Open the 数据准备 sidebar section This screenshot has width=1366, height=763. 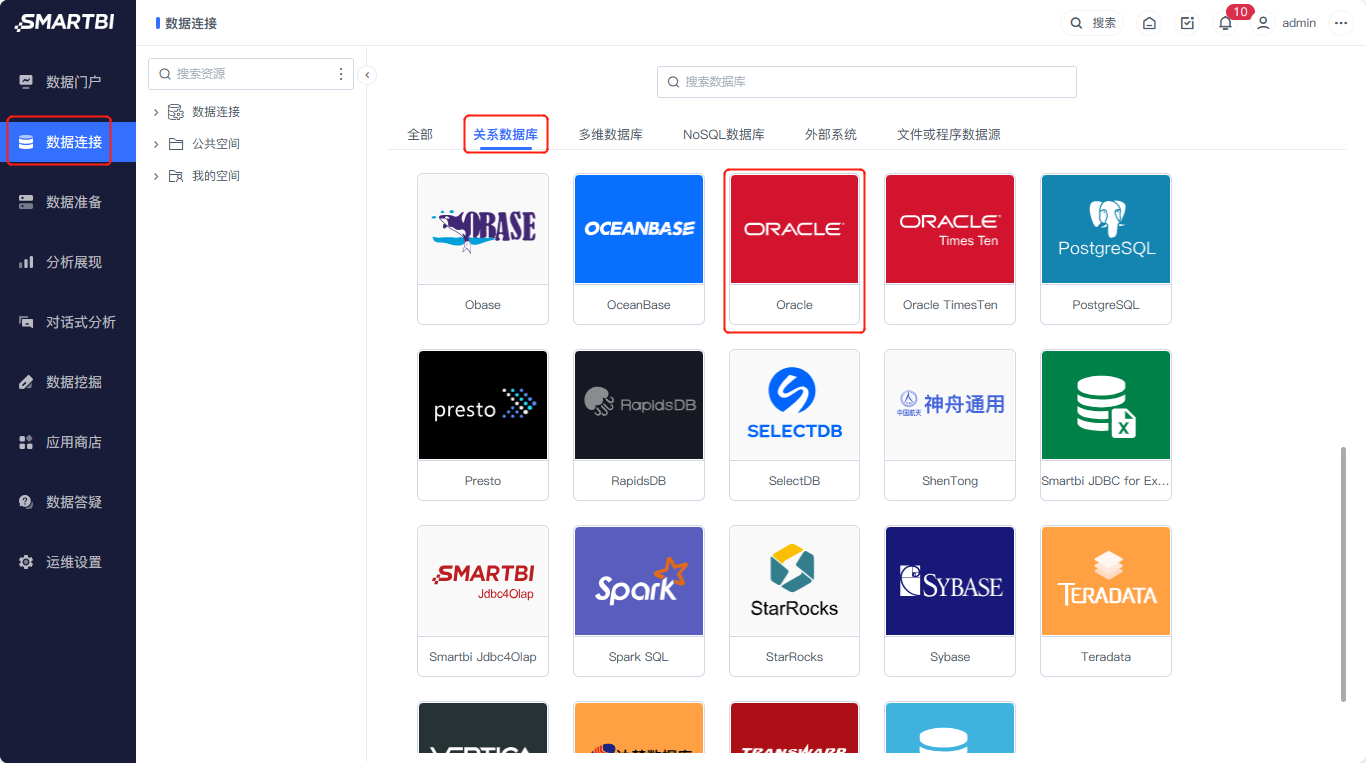click(68, 202)
